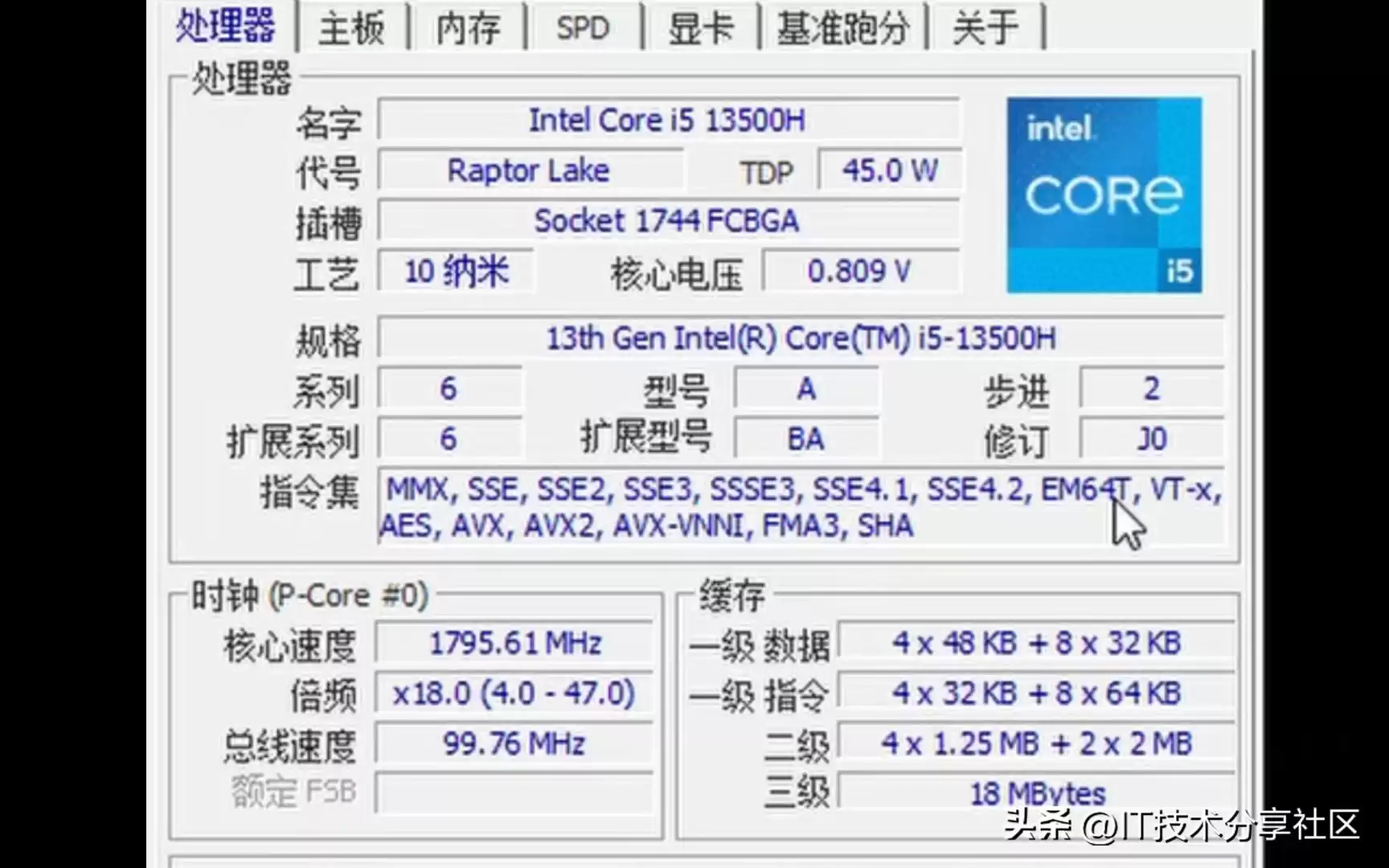Click the TDP 45.0 W value field

(888, 170)
